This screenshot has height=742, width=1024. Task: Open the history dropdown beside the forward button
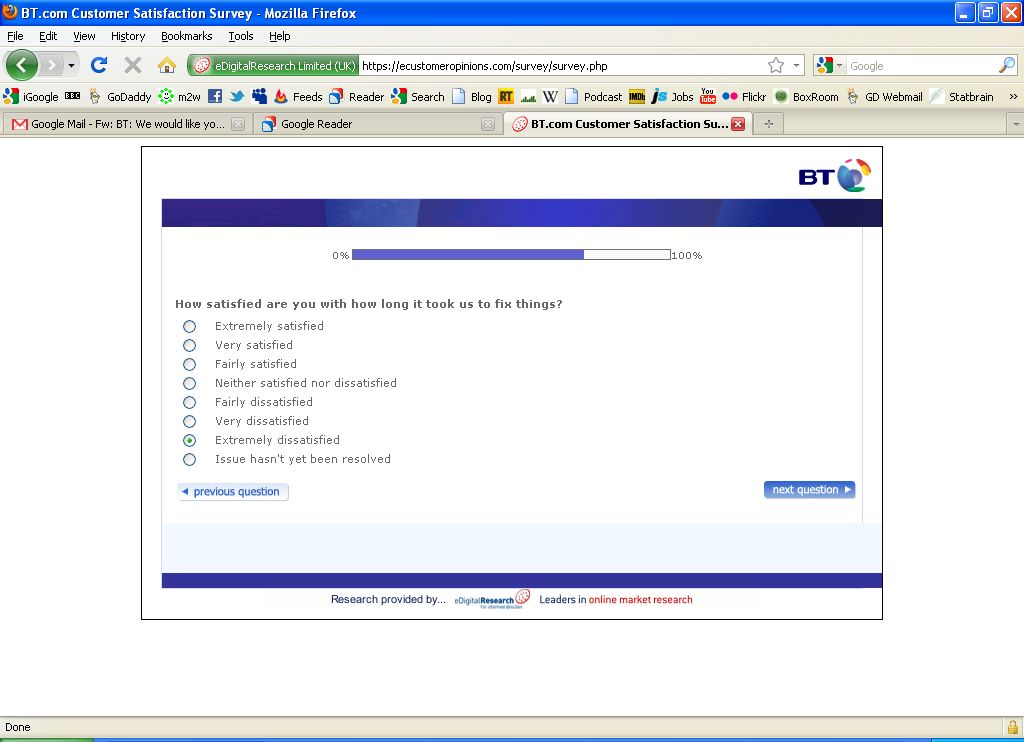tap(71, 66)
